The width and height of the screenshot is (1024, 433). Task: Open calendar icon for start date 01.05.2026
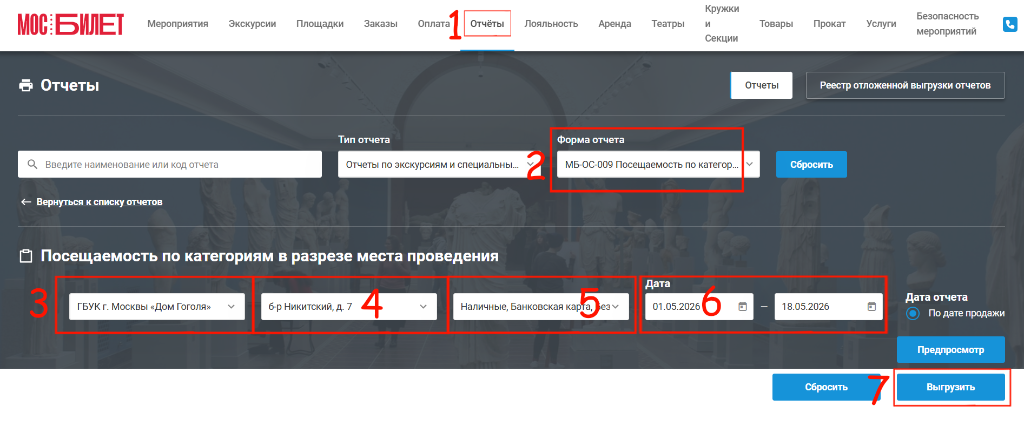(x=742, y=306)
